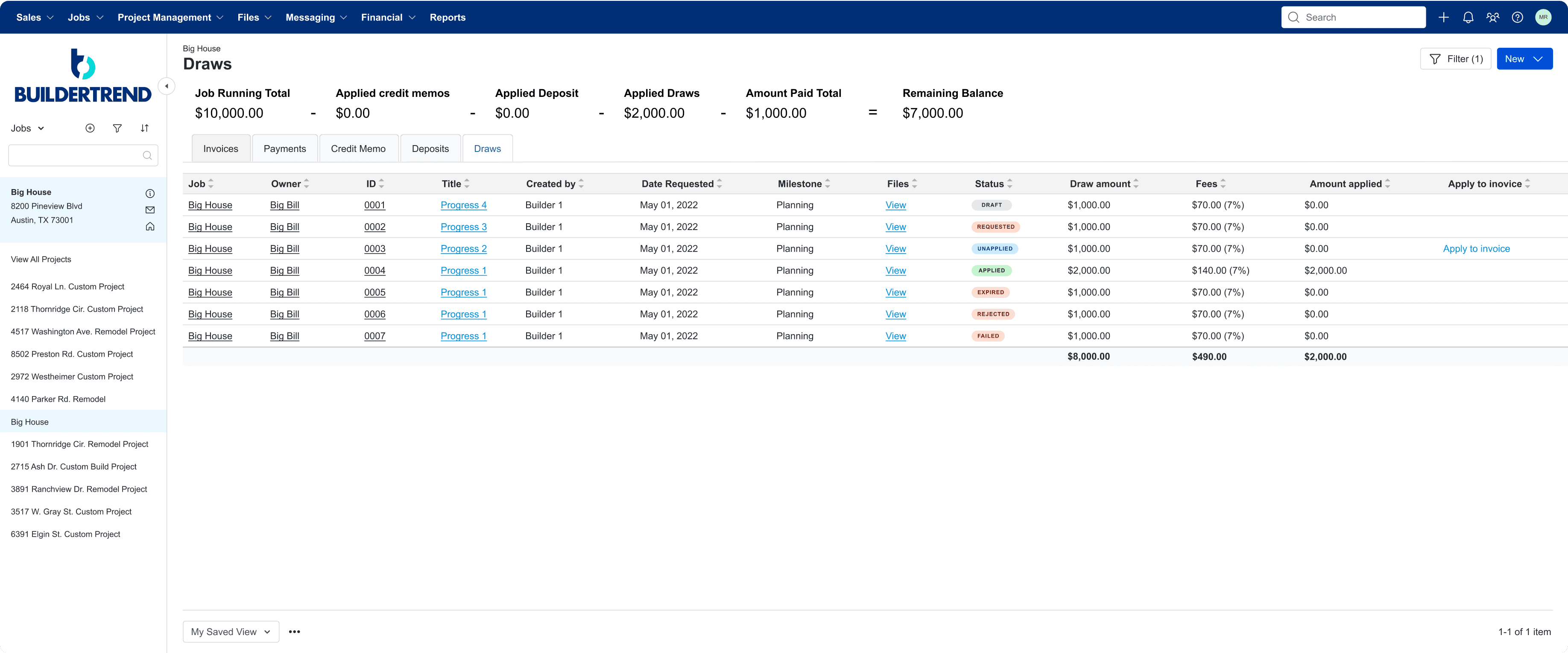Image resolution: width=1568 pixels, height=653 pixels.
Task: Open the My Saved View dropdown
Action: pyautogui.click(x=231, y=632)
